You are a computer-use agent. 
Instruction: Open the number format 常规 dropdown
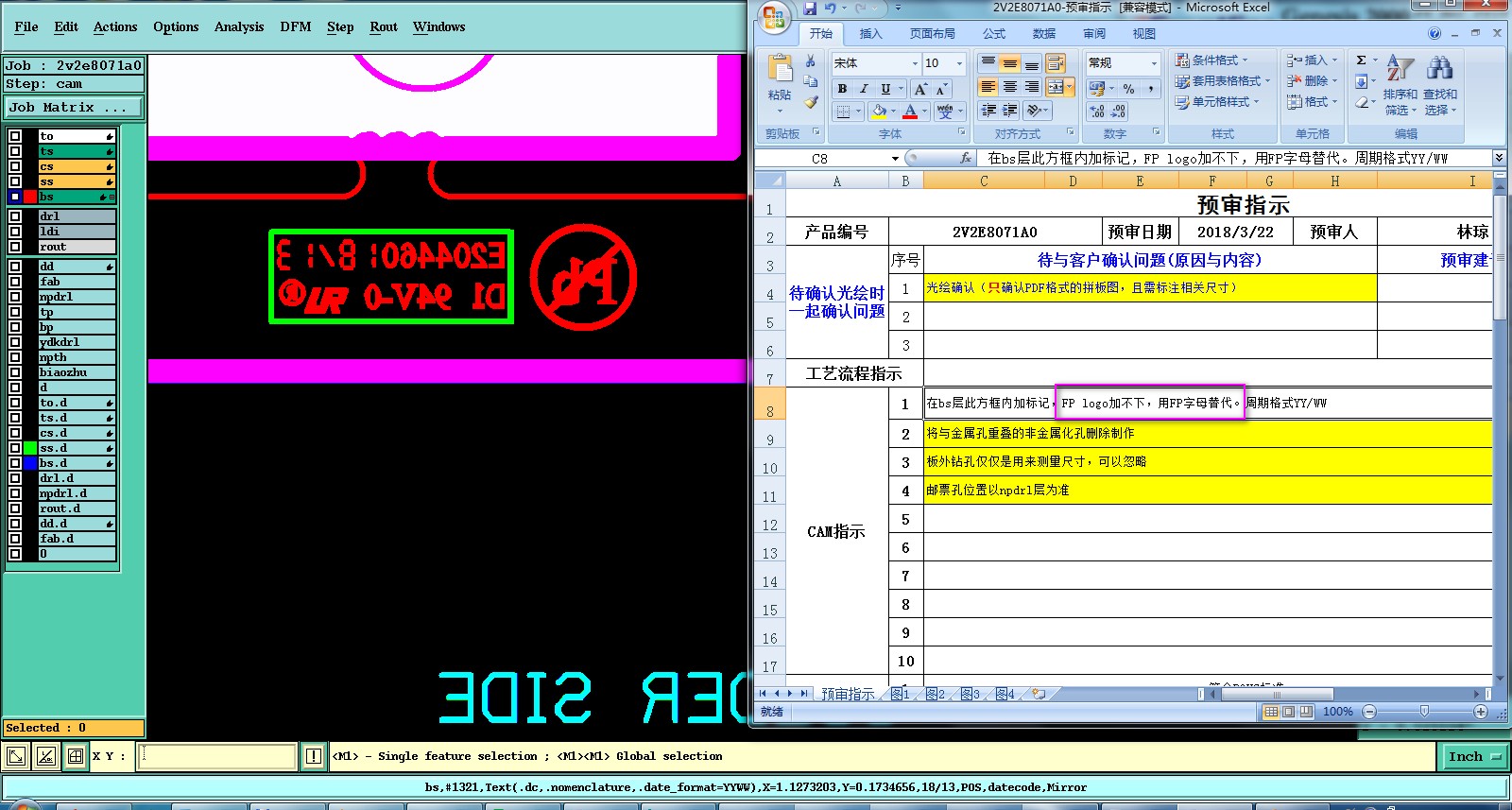tap(1154, 63)
